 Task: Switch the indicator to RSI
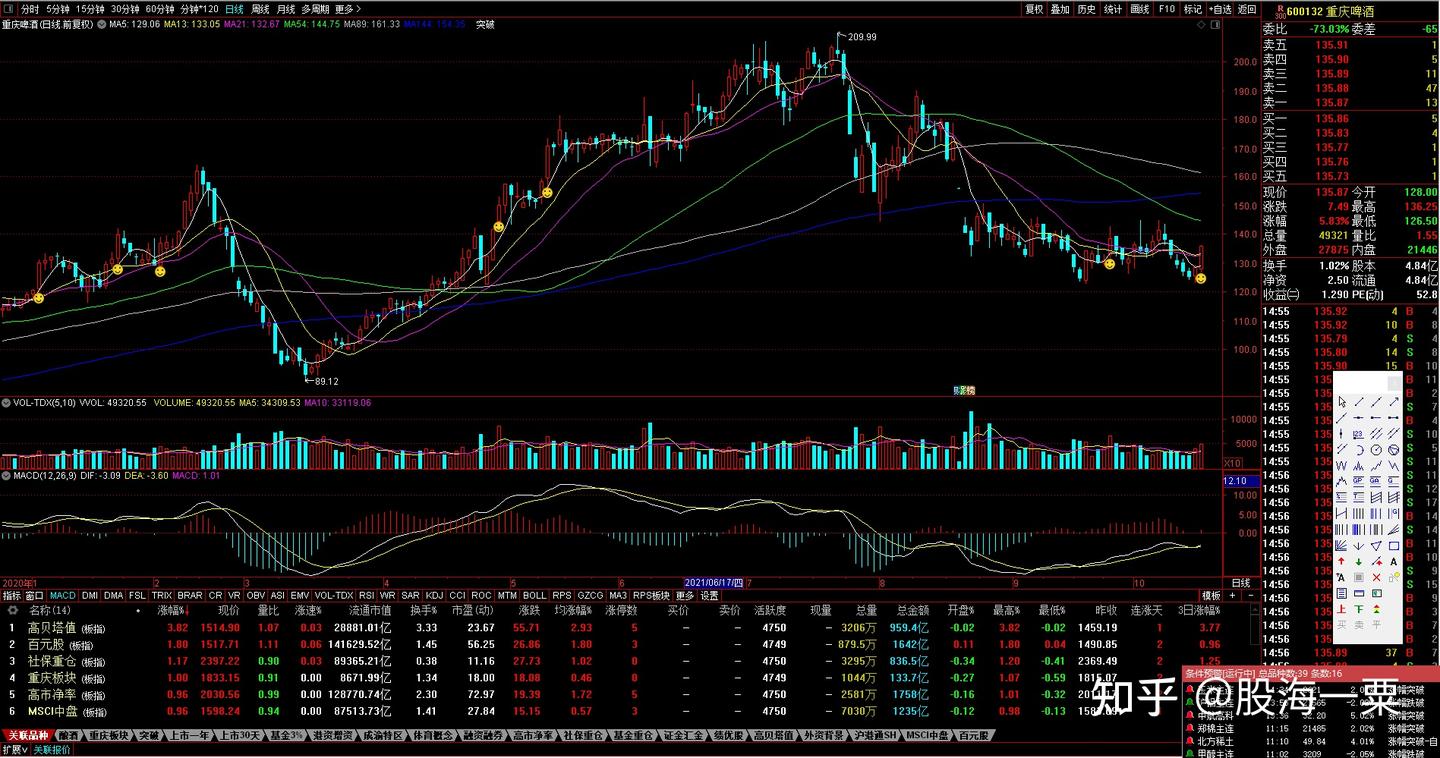point(367,595)
